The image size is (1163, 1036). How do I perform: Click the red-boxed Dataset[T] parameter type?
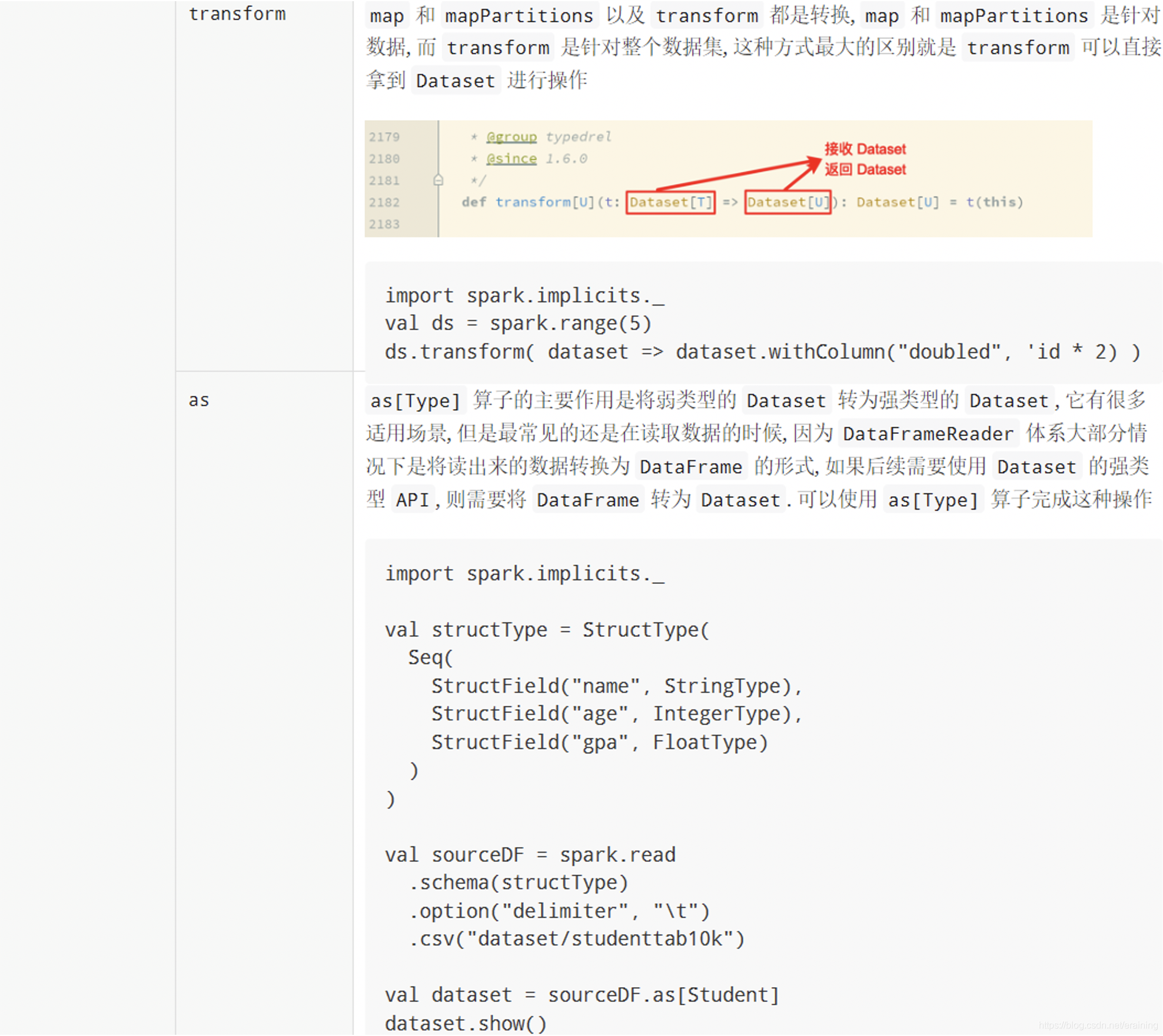pos(670,202)
